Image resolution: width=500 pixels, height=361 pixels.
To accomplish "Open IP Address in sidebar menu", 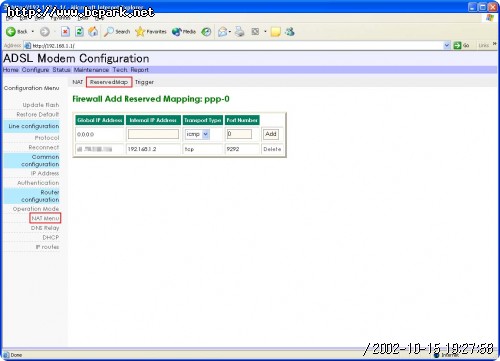I will (x=45, y=173).
